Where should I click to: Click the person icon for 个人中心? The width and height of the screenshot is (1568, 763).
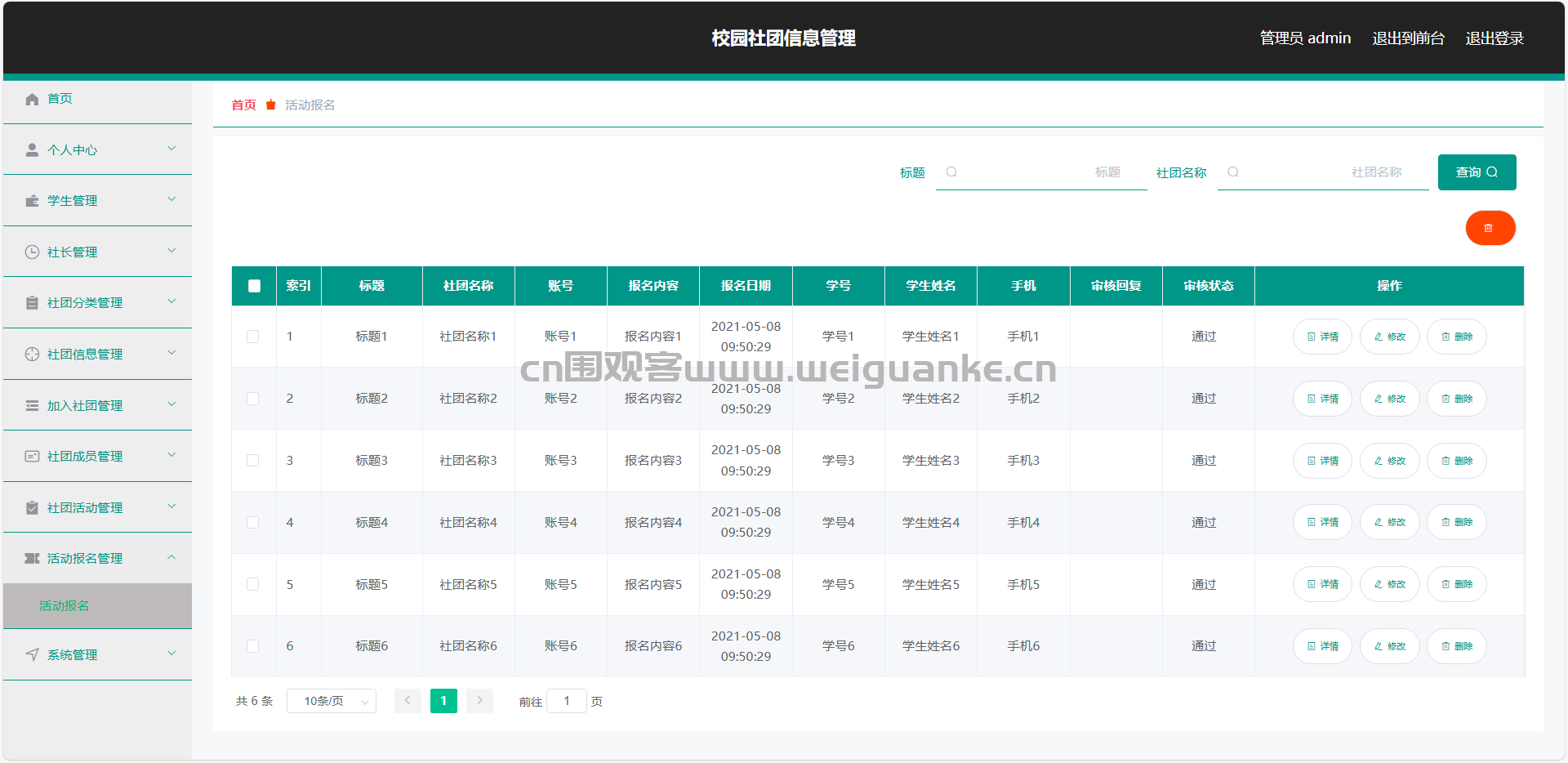pos(32,150)
